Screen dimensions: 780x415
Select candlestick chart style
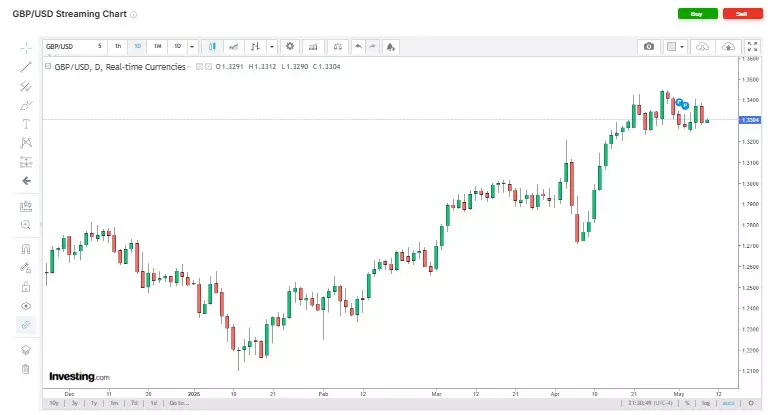(212, 47)
